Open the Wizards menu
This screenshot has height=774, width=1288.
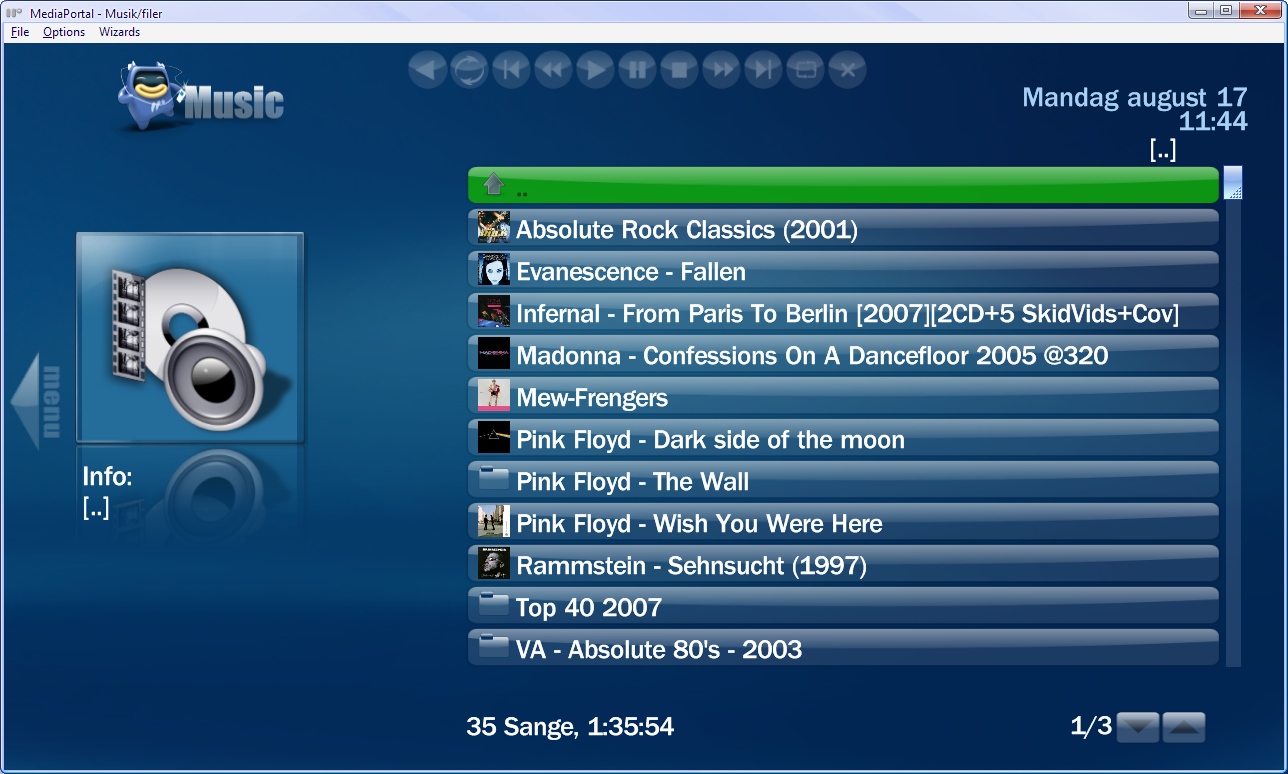(x=119, y=32)
